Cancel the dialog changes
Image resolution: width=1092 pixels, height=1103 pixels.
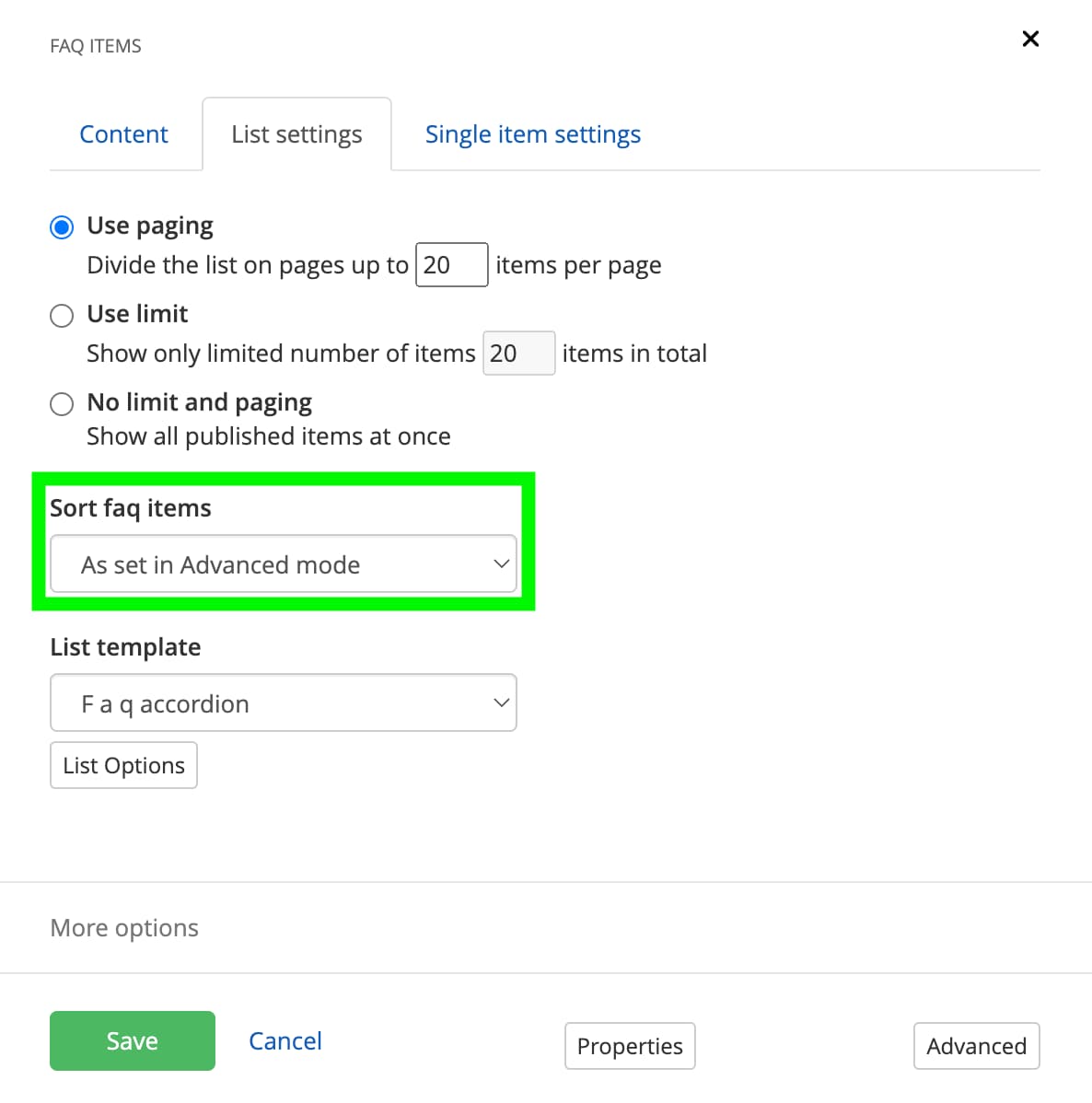(285, 1040)
